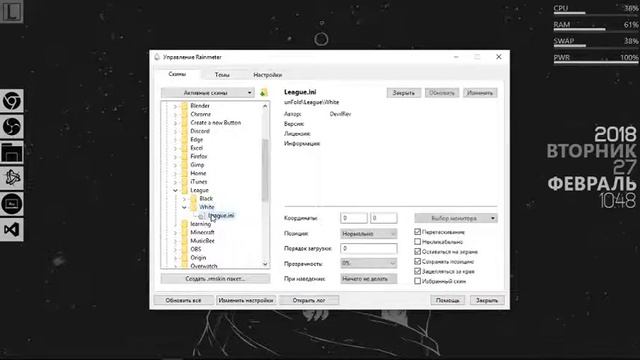Screen dimensions: 640x360
Task: Open the Выбор монитора dropdown
Action: pyautogui.click(x=456, y=218)
